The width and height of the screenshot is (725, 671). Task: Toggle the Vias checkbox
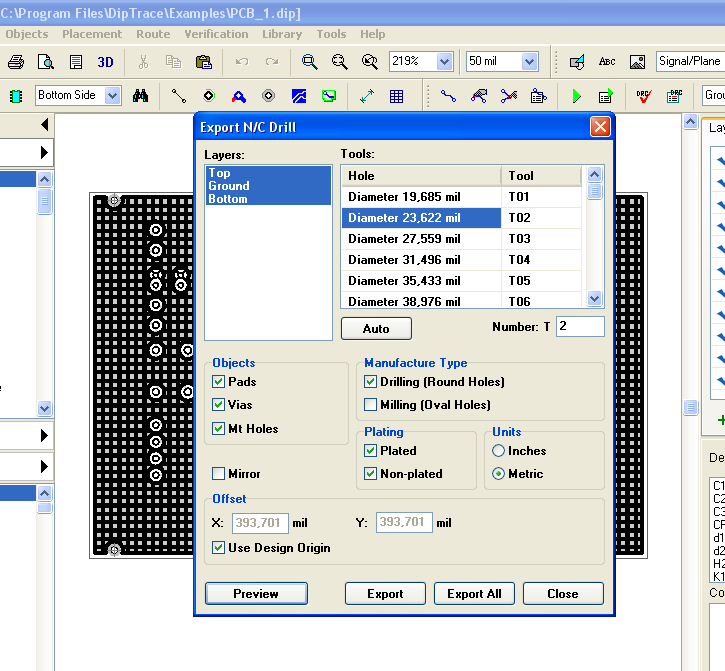coord(218,405)
